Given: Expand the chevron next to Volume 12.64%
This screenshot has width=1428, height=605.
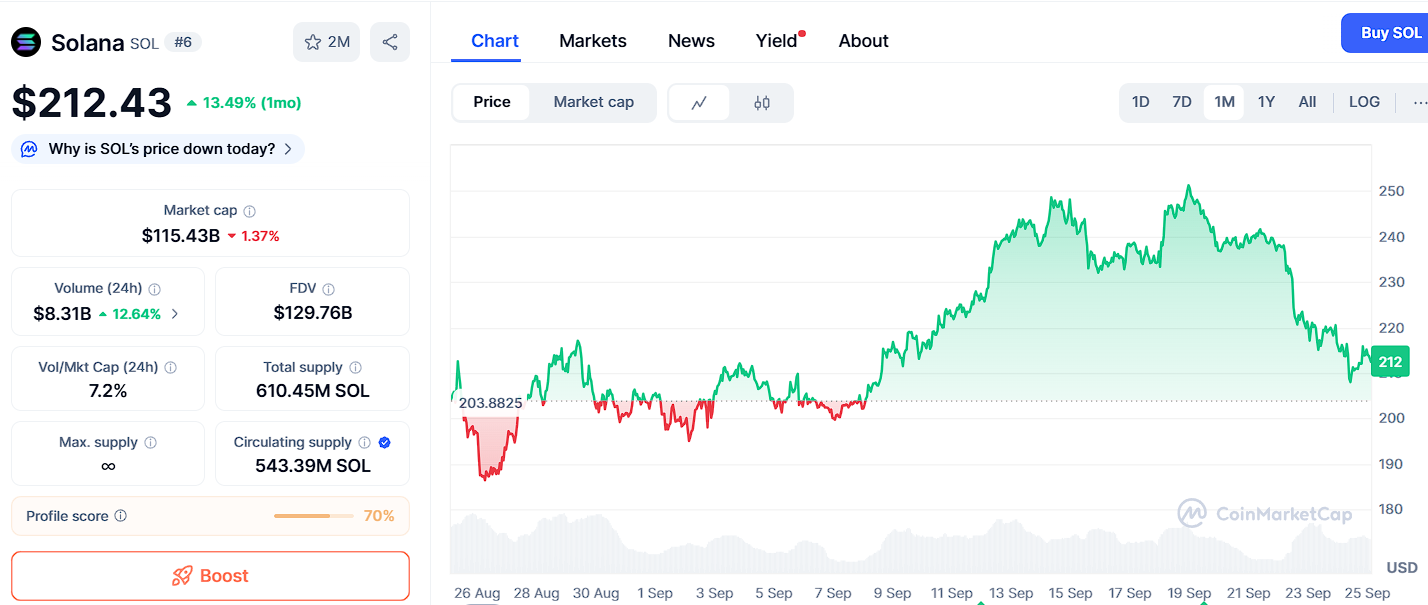Looking at the screenshot, I should click(175, 314).
